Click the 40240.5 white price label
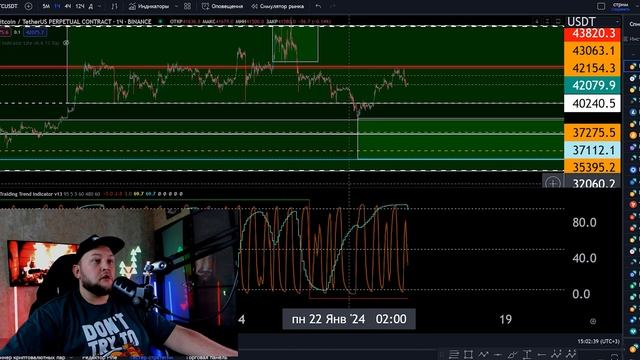Screen dimensions: 640x360 (x=592, y=103)
